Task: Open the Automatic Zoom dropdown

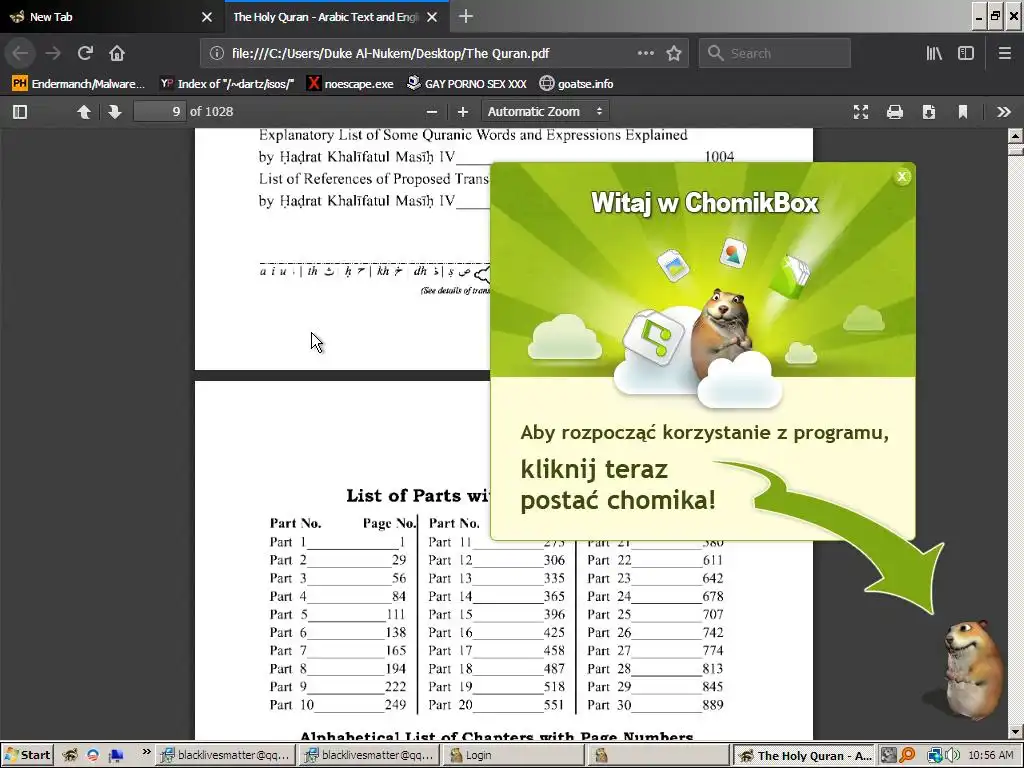Action: (545, 112)
